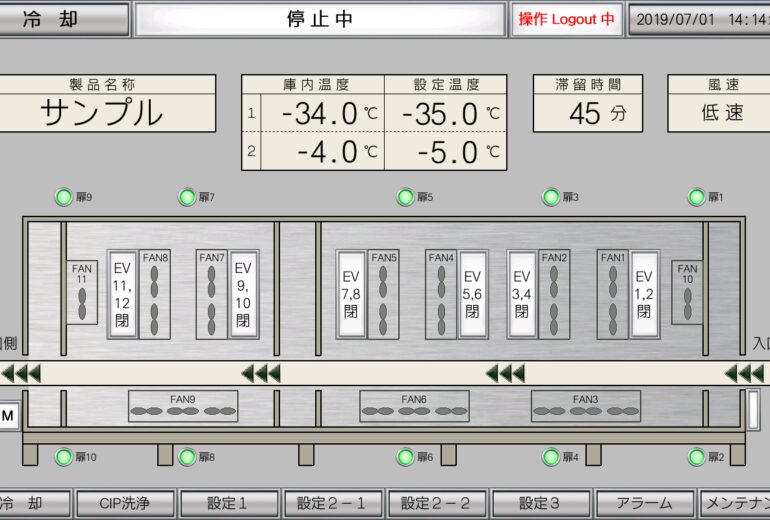Image resolution: width=770 pixels, height=520 pixels.
Task: Select the FAN1 vertical fan
Action: pyautogui.click(x=613, y=293)
